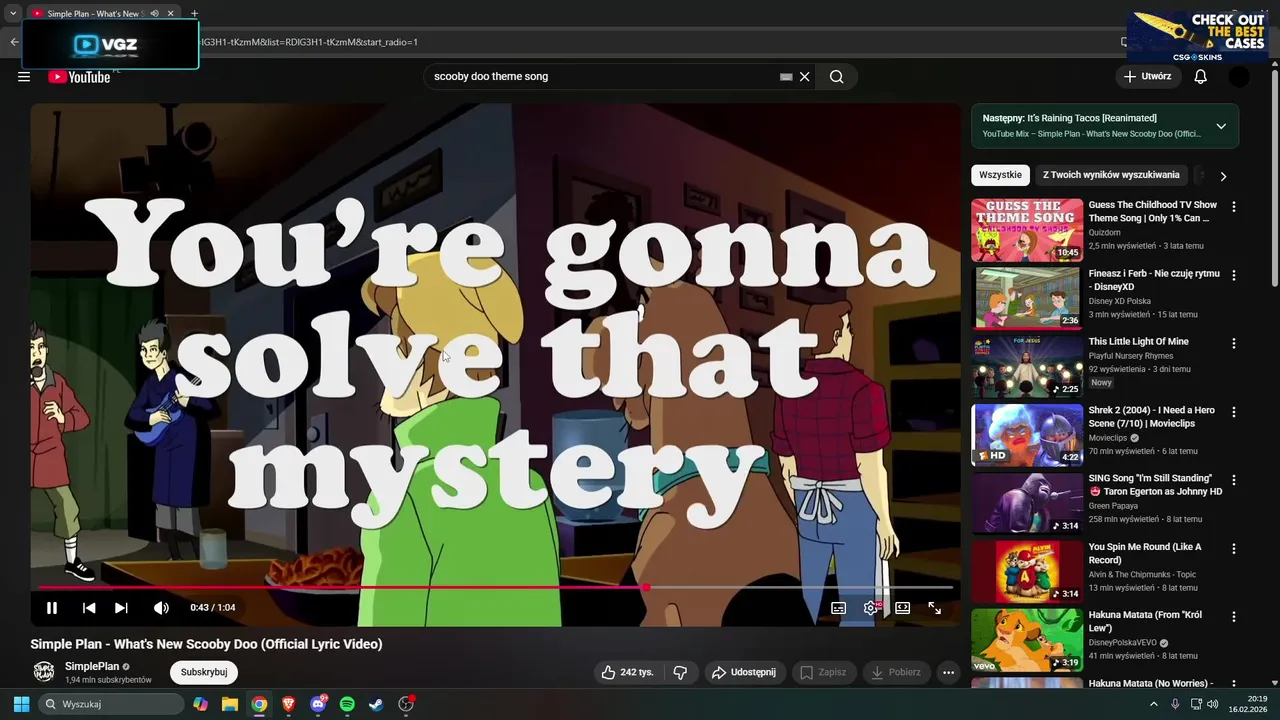Click the progress bar scrubber handle
The width and height of the screenshot is (1280, 720).
click(646, 588)
